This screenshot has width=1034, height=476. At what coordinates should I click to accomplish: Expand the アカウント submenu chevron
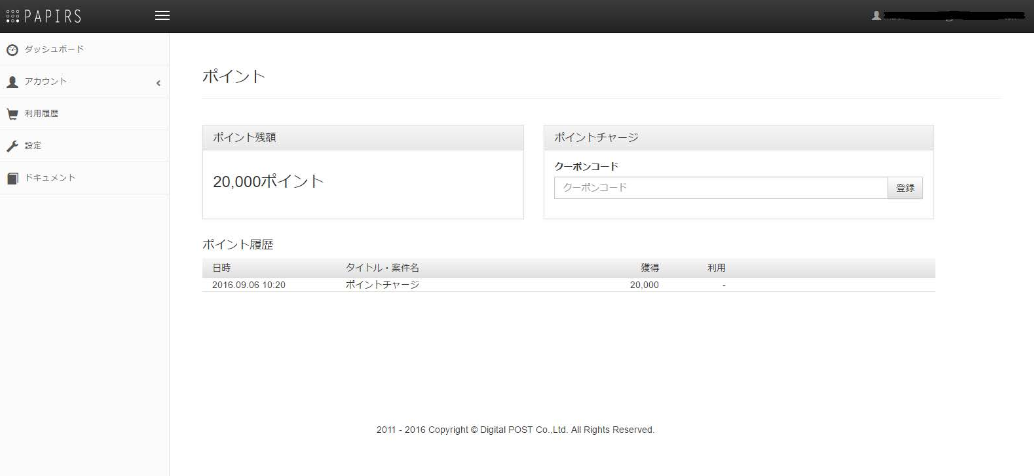pos(158,82)
